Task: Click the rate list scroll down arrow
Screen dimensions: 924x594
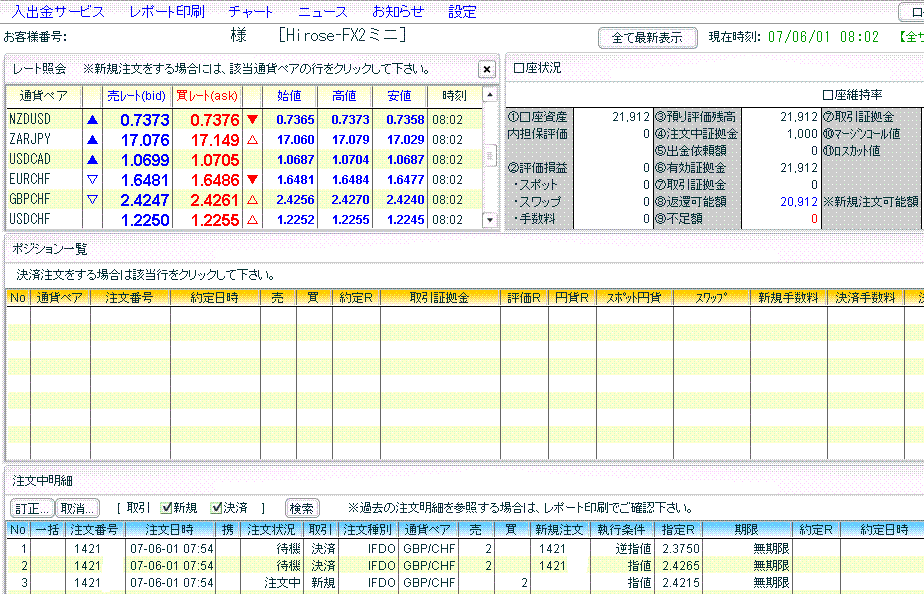Action: point(490,220)
